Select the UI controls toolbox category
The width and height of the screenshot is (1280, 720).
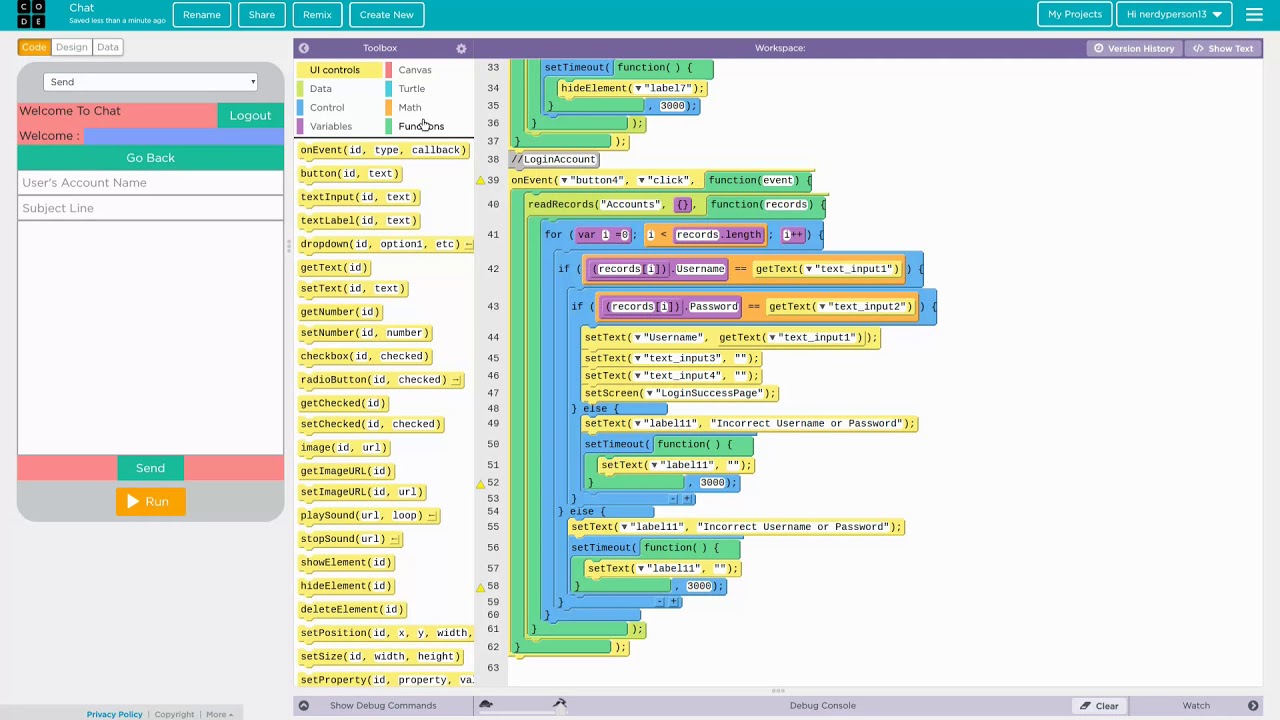coord(340,70)
